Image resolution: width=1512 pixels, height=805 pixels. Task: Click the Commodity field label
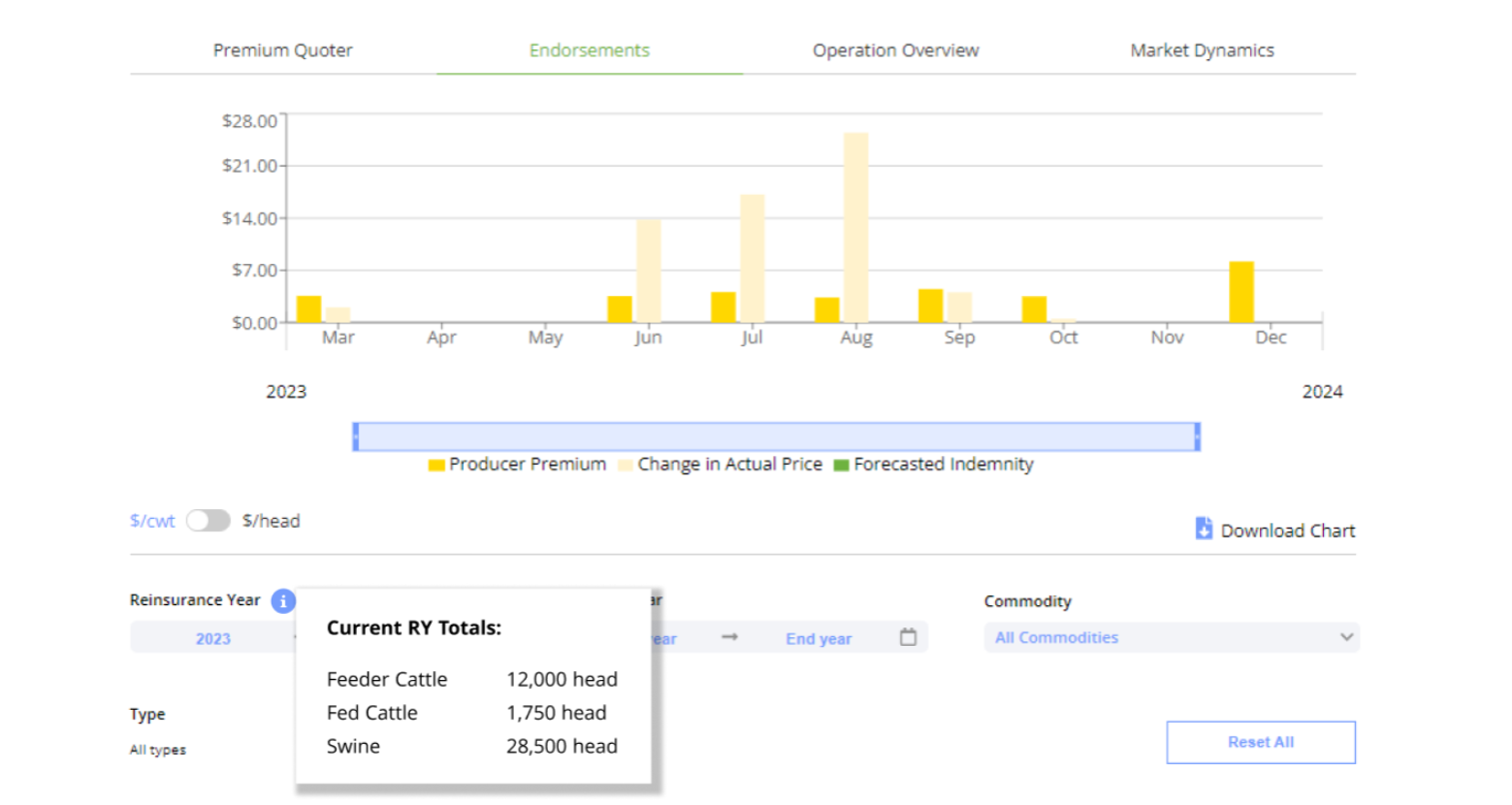1027,601
